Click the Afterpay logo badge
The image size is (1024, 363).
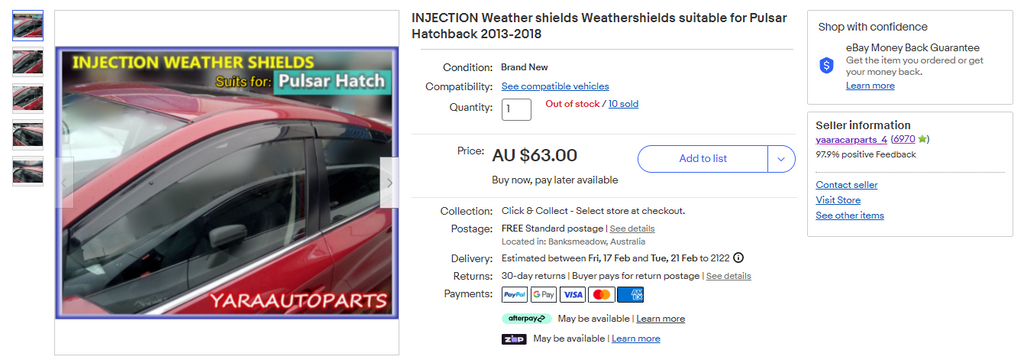pyautogui.click(x=526, y=319)
